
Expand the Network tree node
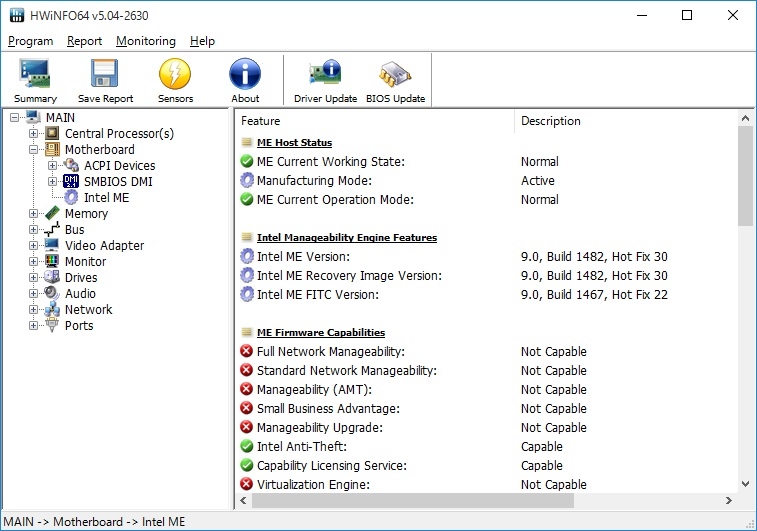pos(34,310)
